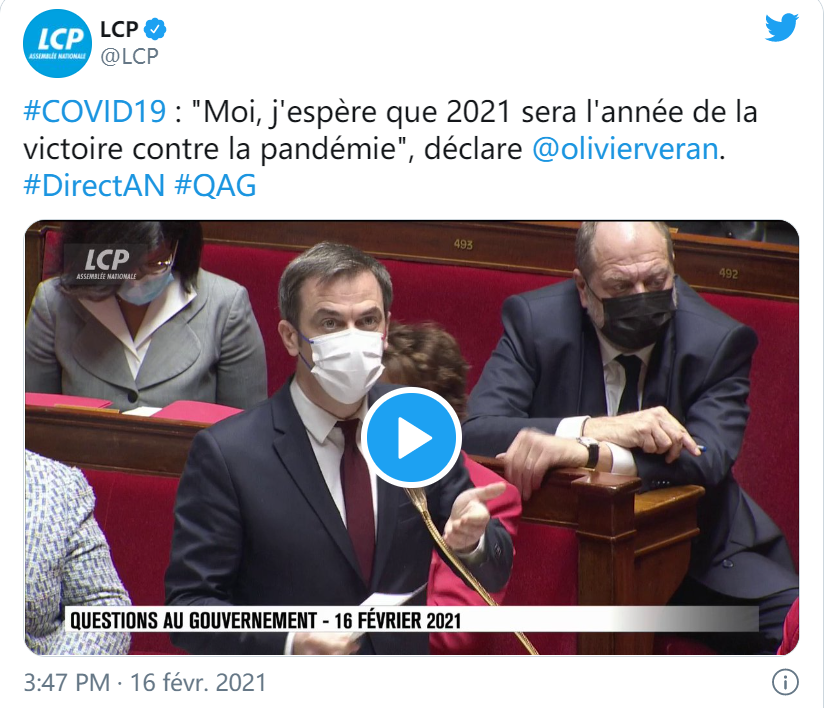Click the Questions au Gouvernement caption banner

coord(411,620)
